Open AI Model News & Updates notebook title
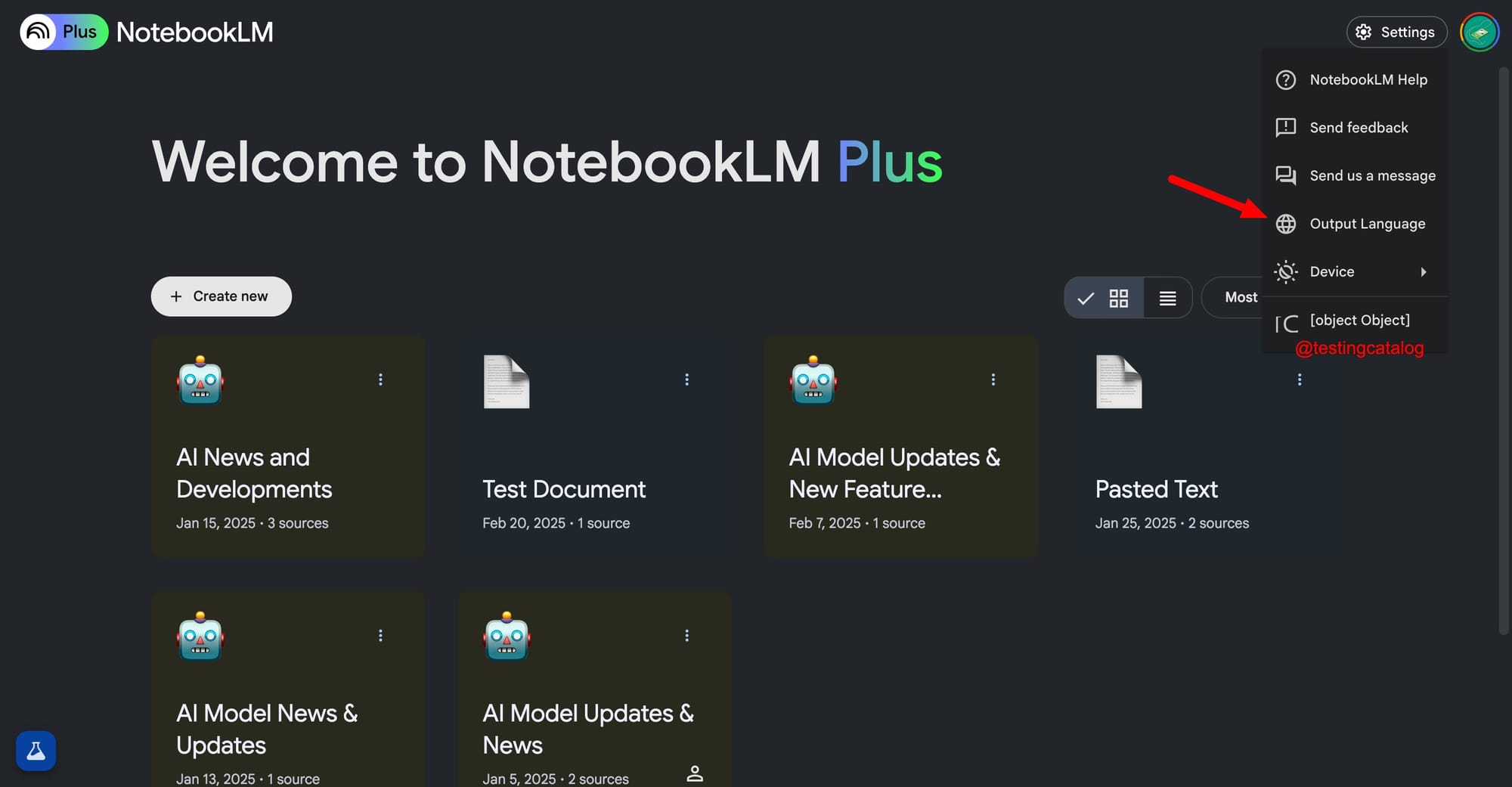The width and height of the screenshot is (1512, 787). 267,730
